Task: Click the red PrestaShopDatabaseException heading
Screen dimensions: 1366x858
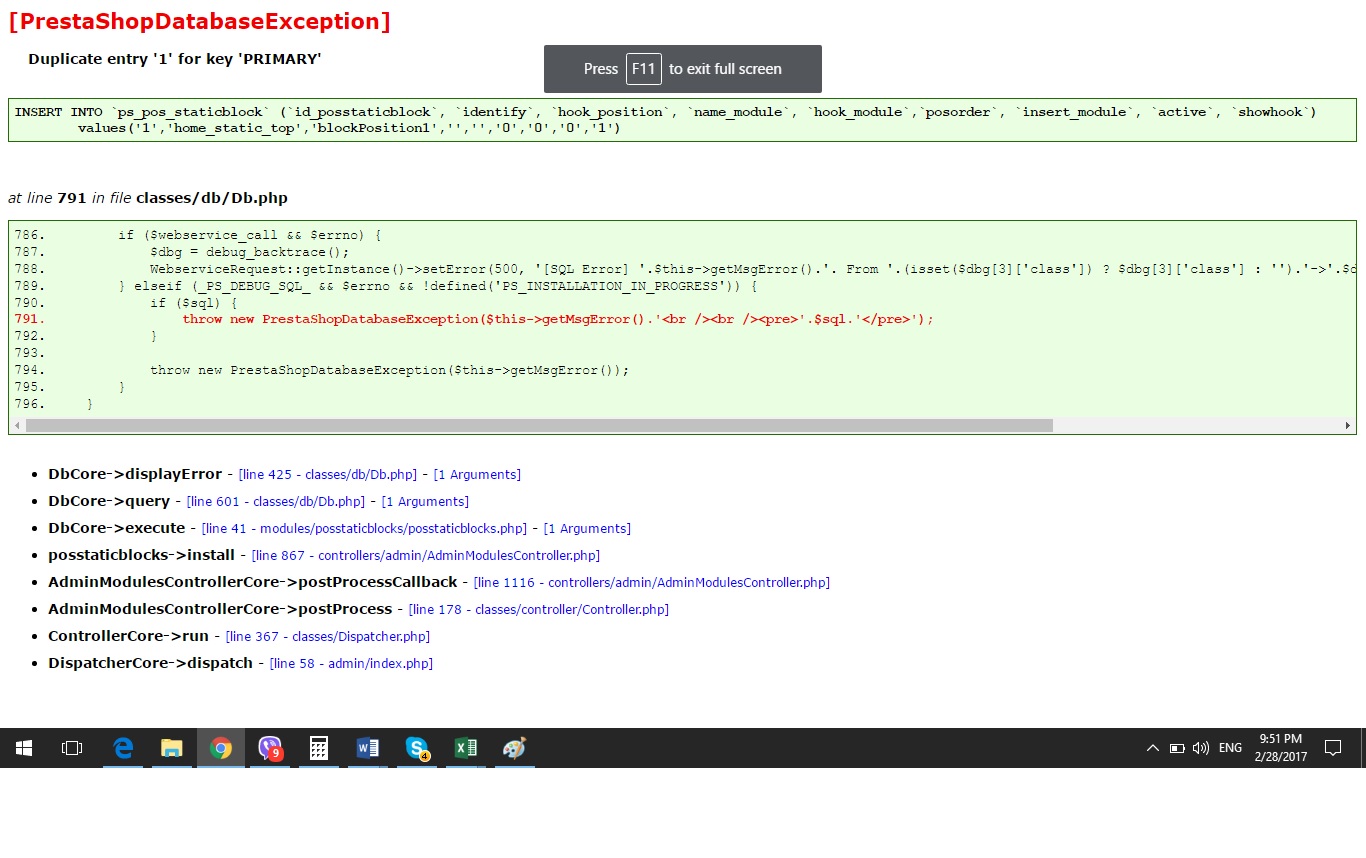Action: point(199,21)
